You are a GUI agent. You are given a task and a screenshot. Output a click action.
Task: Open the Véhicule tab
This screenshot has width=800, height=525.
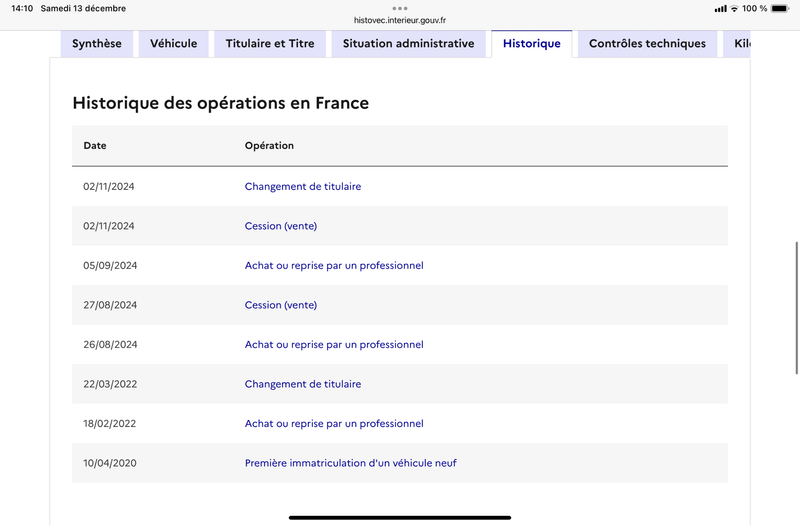(174, 44)
